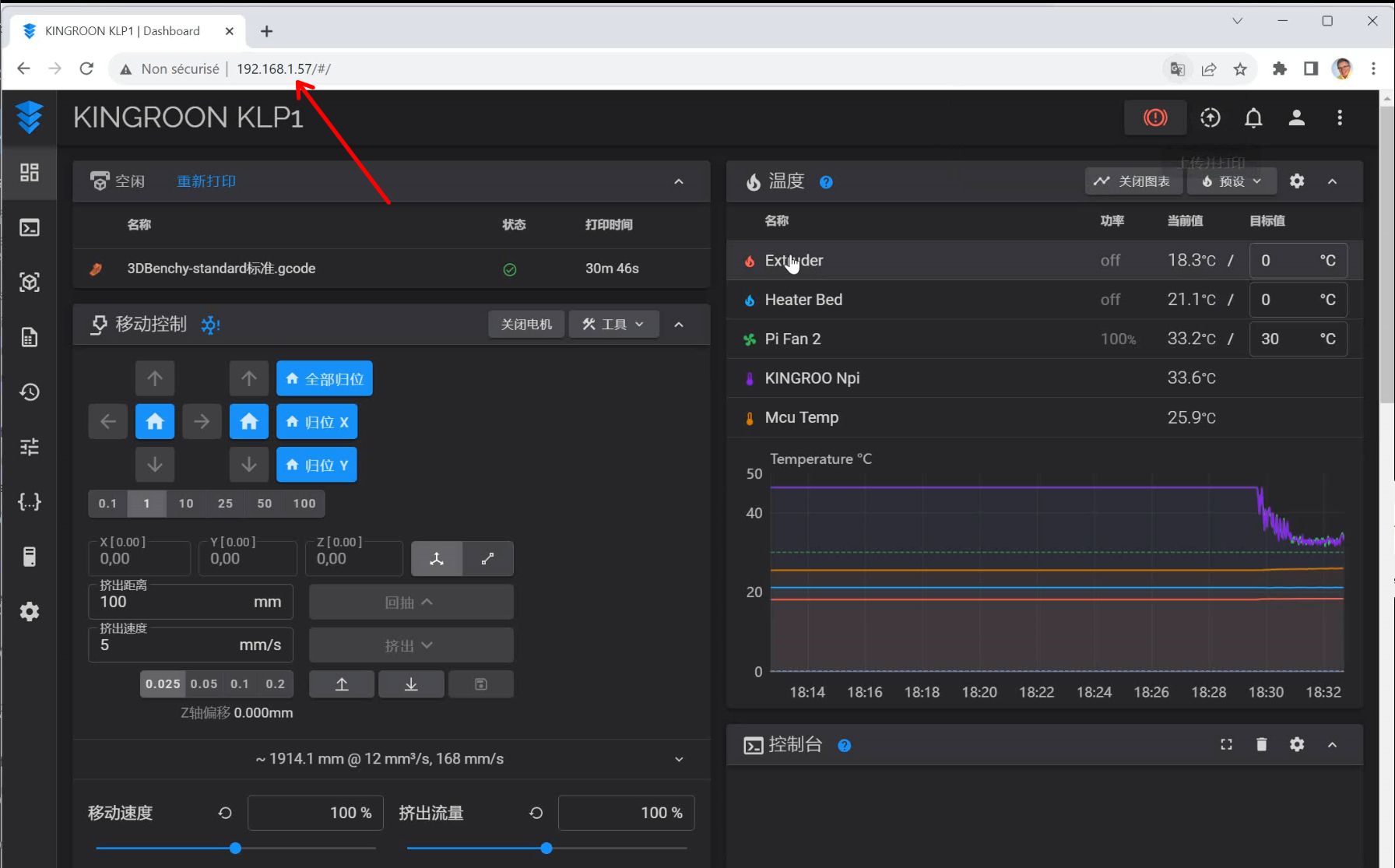
Task: Click 全部归位 home all button
Action: [325, 379]
